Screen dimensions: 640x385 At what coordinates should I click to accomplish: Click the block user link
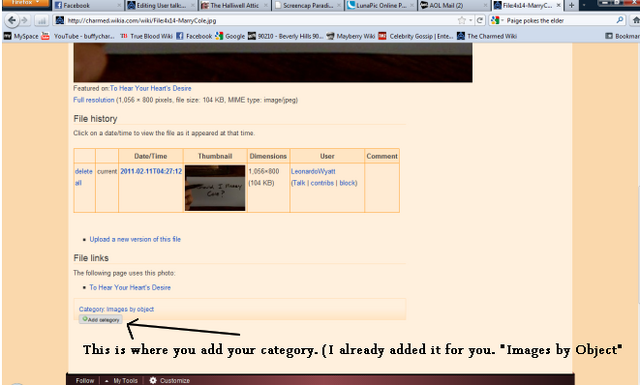coord(348,183)
